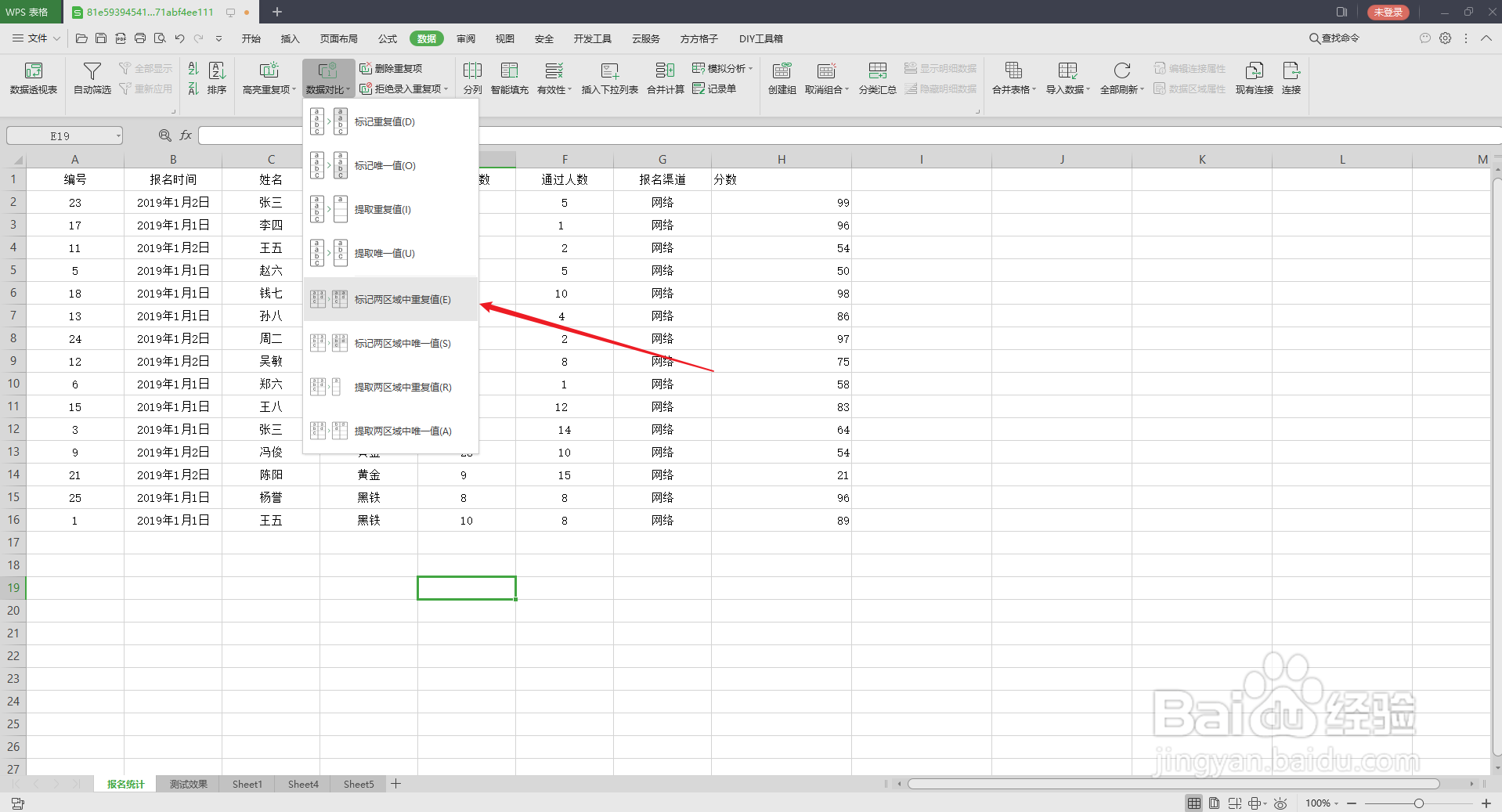The image size is (1502, 812).
Task: Open the PivotTable (数据透视表) tool
Action: coord(34,78)
